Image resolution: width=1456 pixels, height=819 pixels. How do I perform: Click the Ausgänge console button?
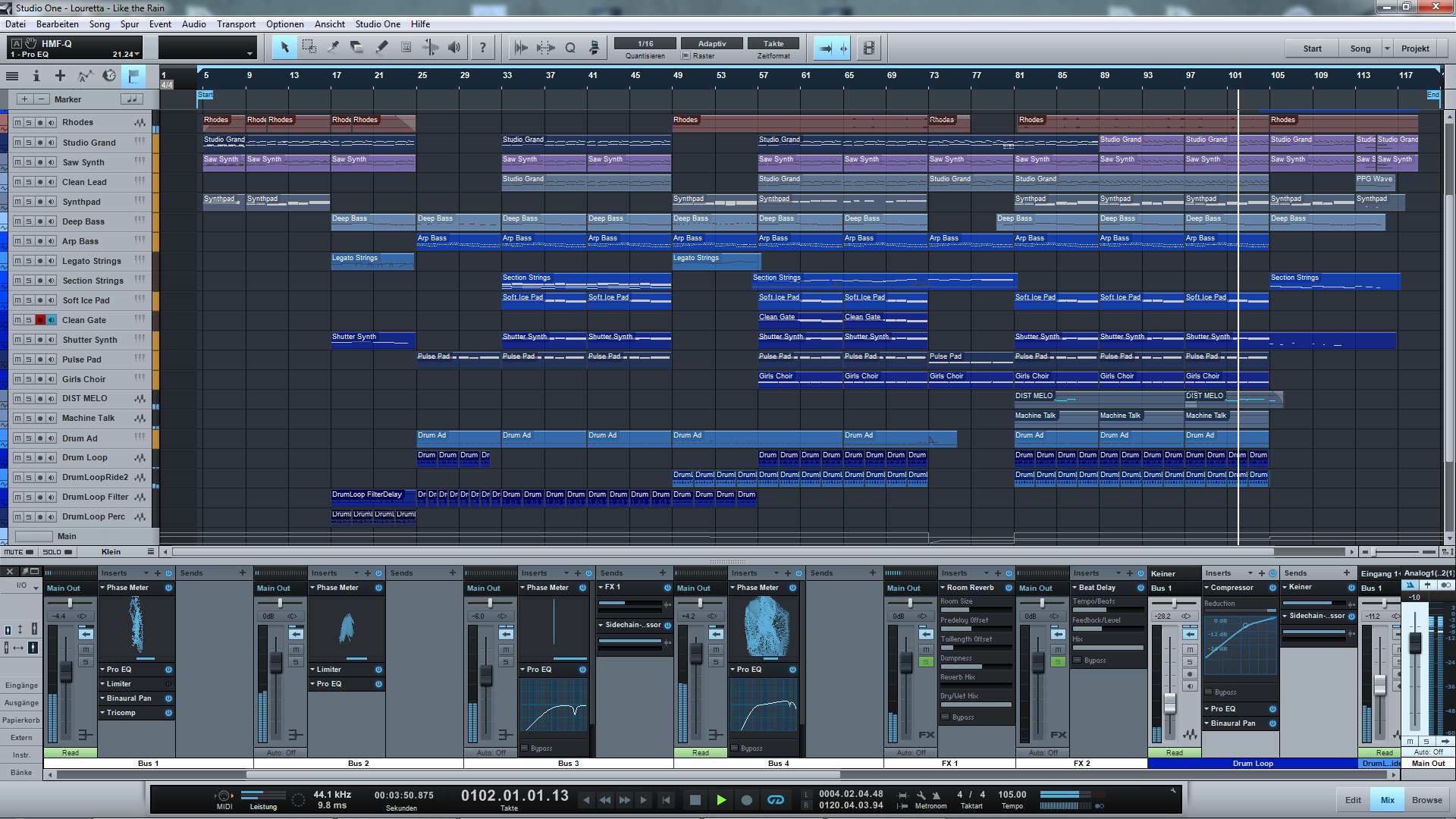(x=21, y=703)
